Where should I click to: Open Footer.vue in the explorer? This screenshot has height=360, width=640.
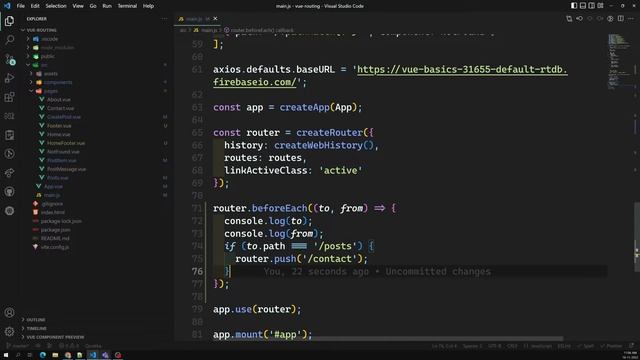59,126
